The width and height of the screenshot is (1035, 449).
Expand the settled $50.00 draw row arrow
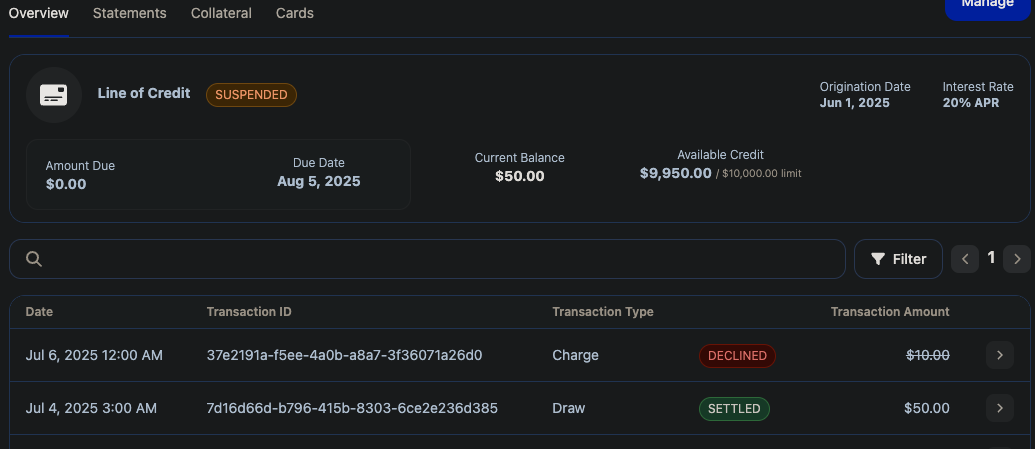click(999, 408)
